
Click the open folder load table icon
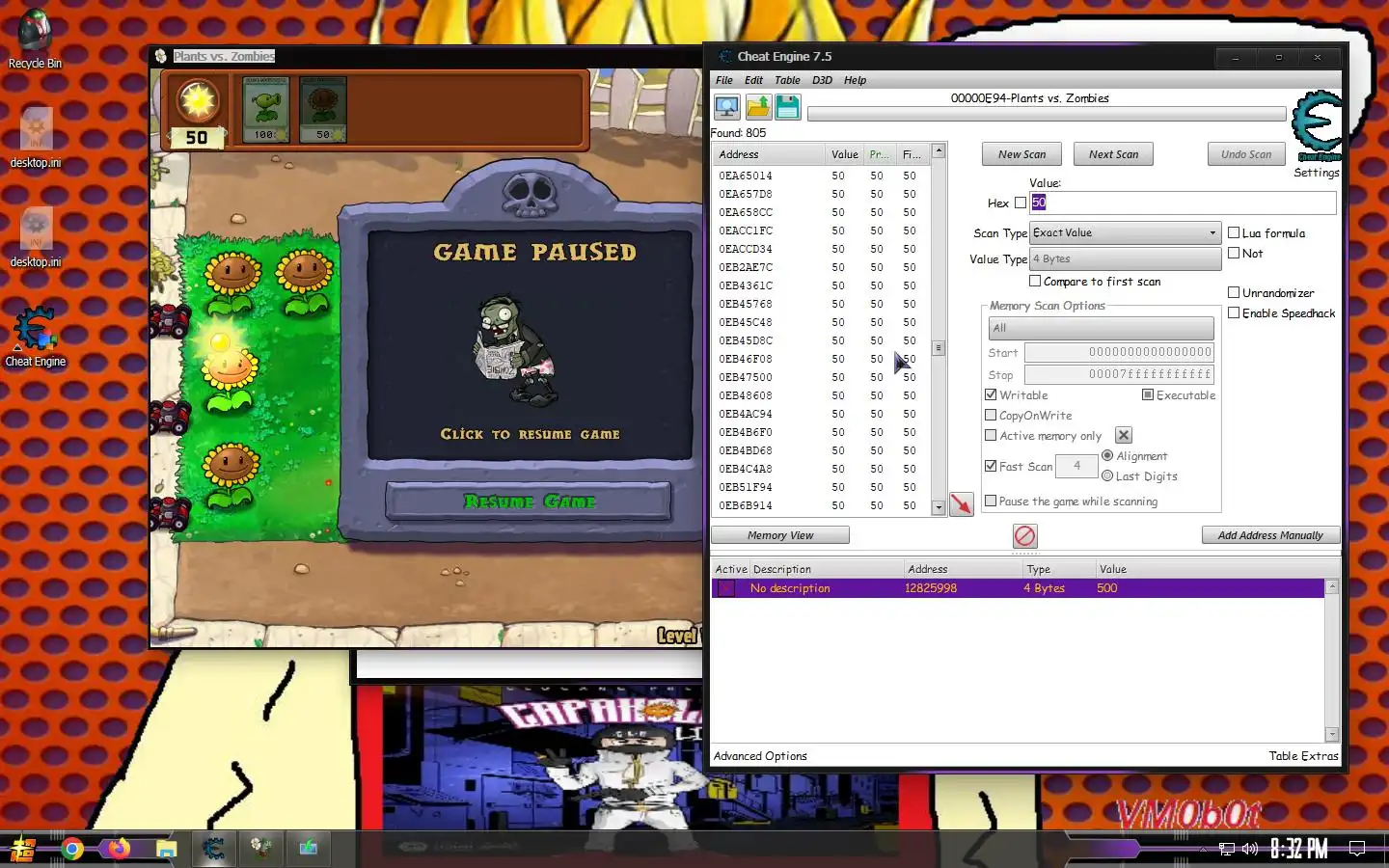point(758,107)
